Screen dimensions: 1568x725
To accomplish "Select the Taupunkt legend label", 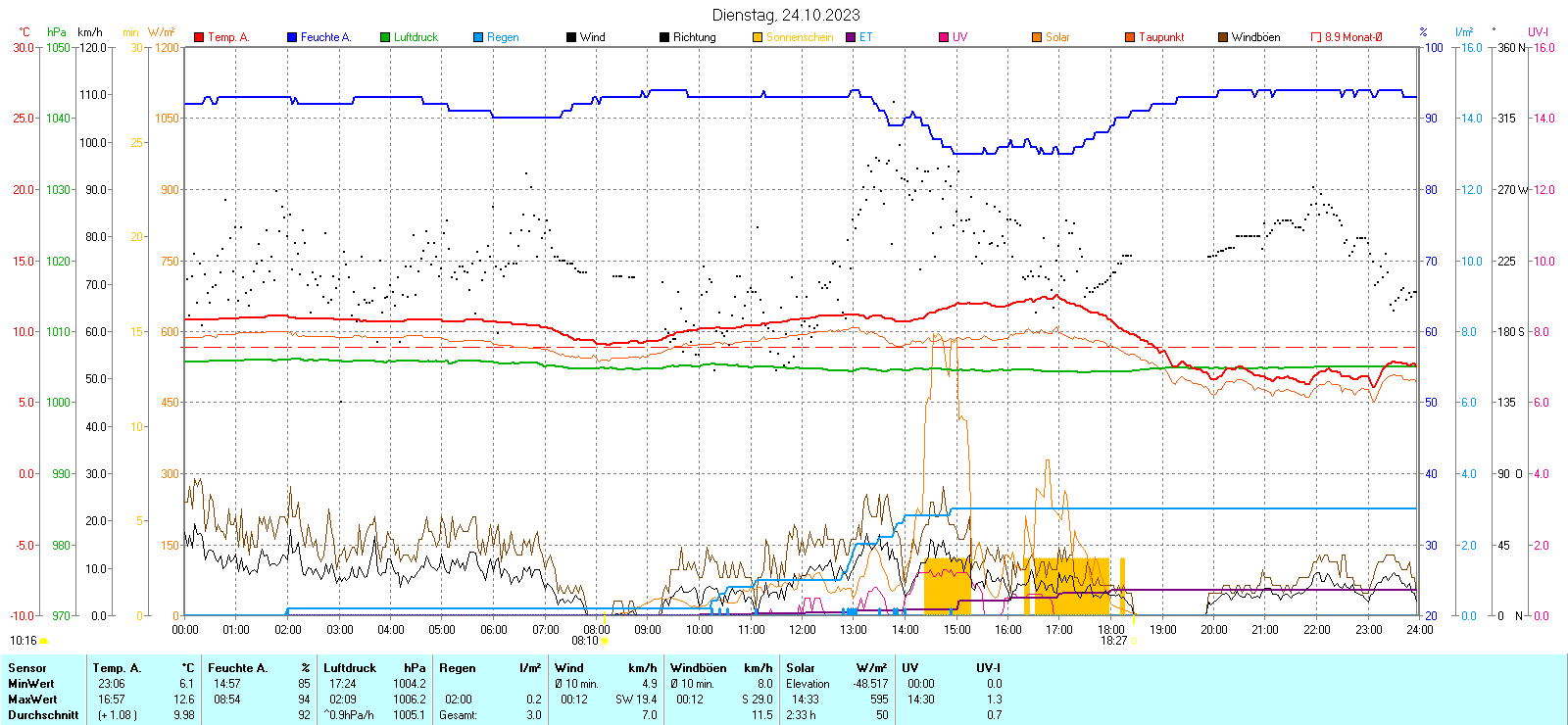I will coord(1161,37).
